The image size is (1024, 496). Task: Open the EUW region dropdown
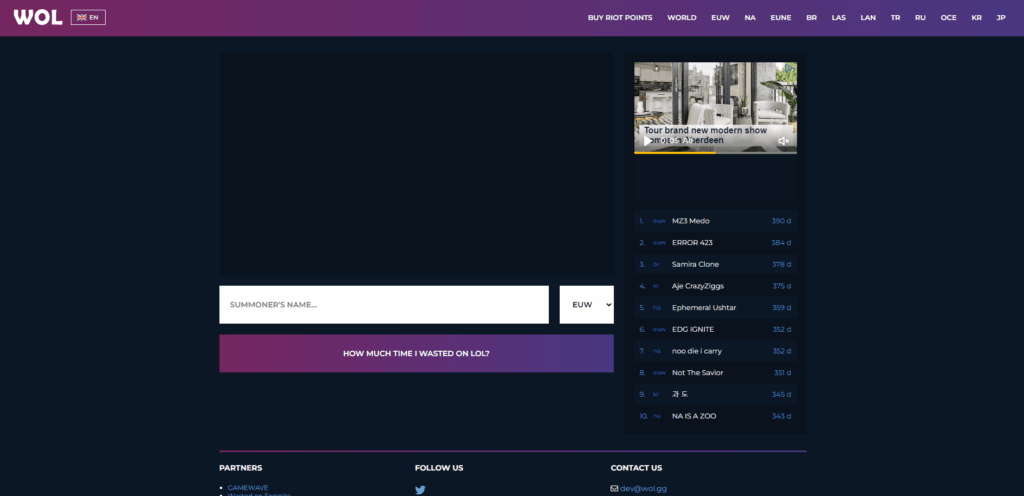pyautogui.click(x=586, y=304)
